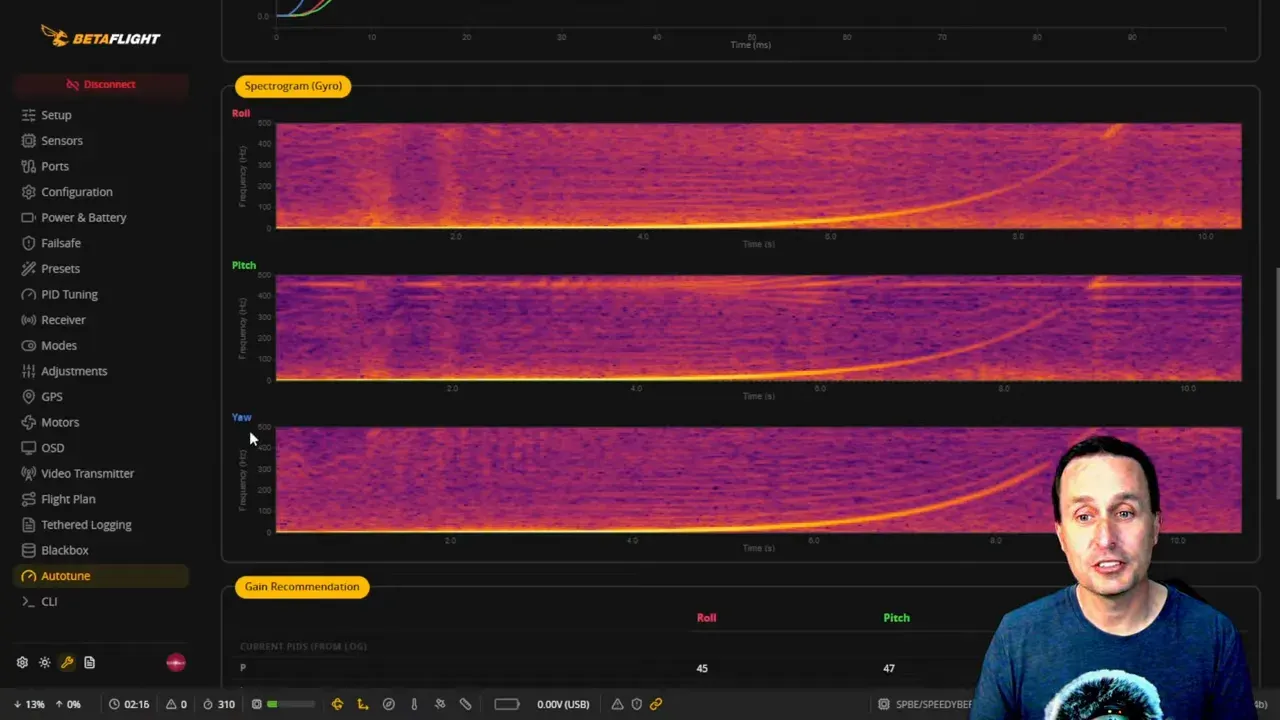This screenshot has width=1280, height=720.
Task: Click the Roll P value 45
Action: tap(702, 668)
